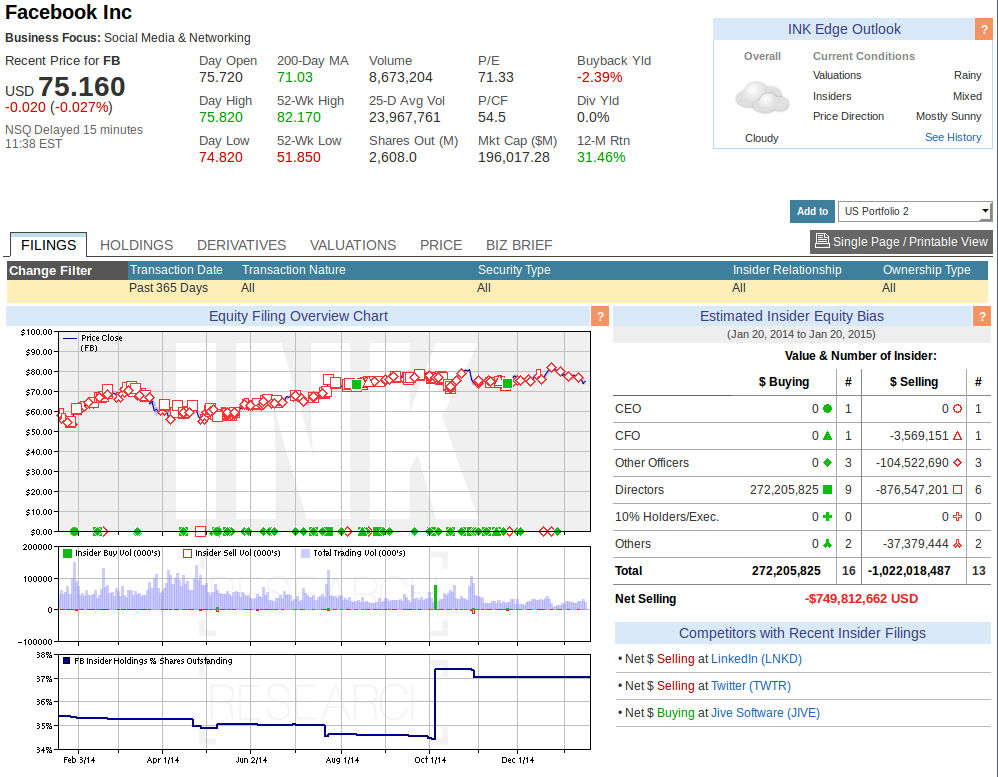Click the recent price 75.160
Screen dimensions: 998x777
click(81, 87)
